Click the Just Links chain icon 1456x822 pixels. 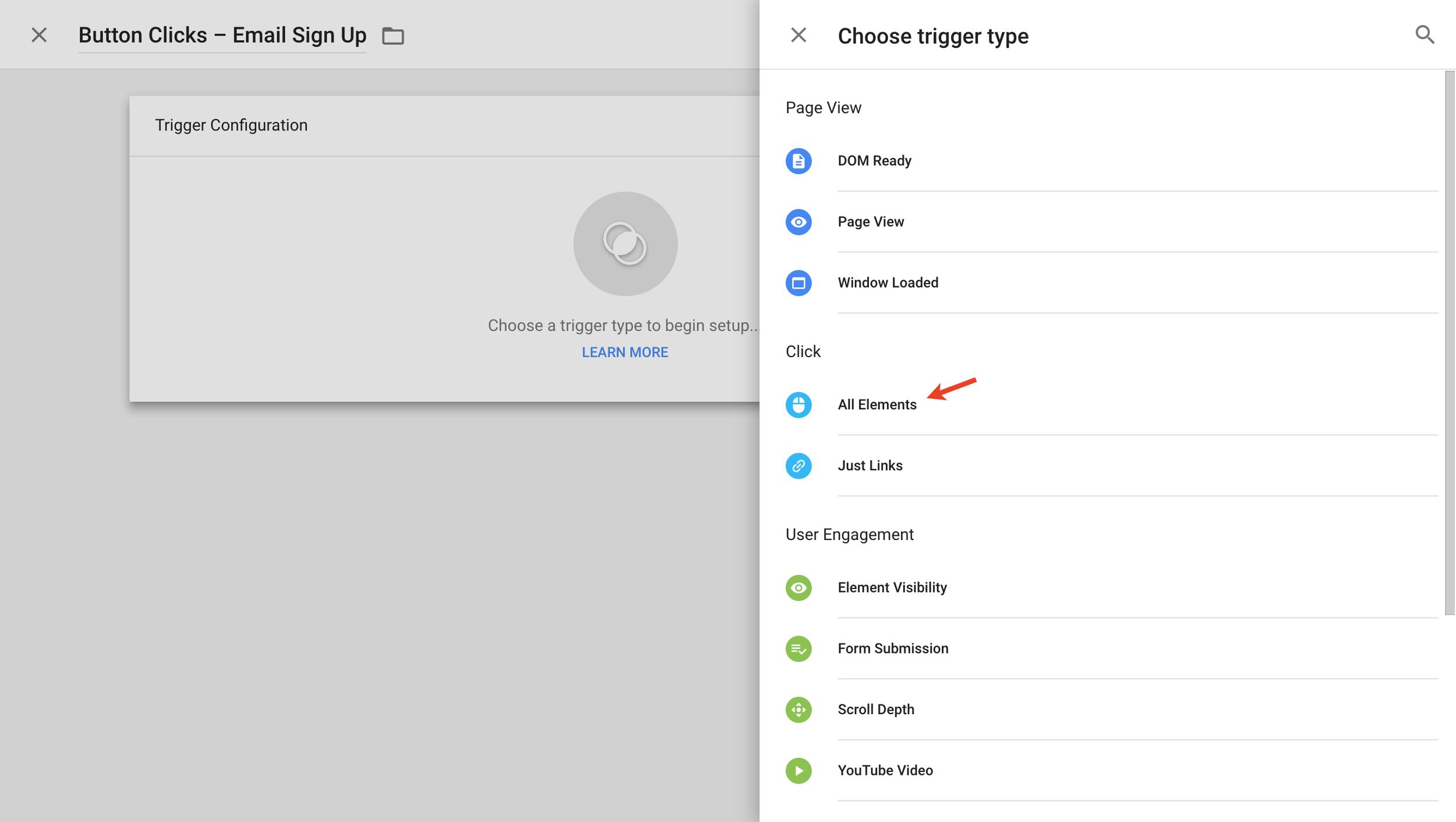coord(798,466)
